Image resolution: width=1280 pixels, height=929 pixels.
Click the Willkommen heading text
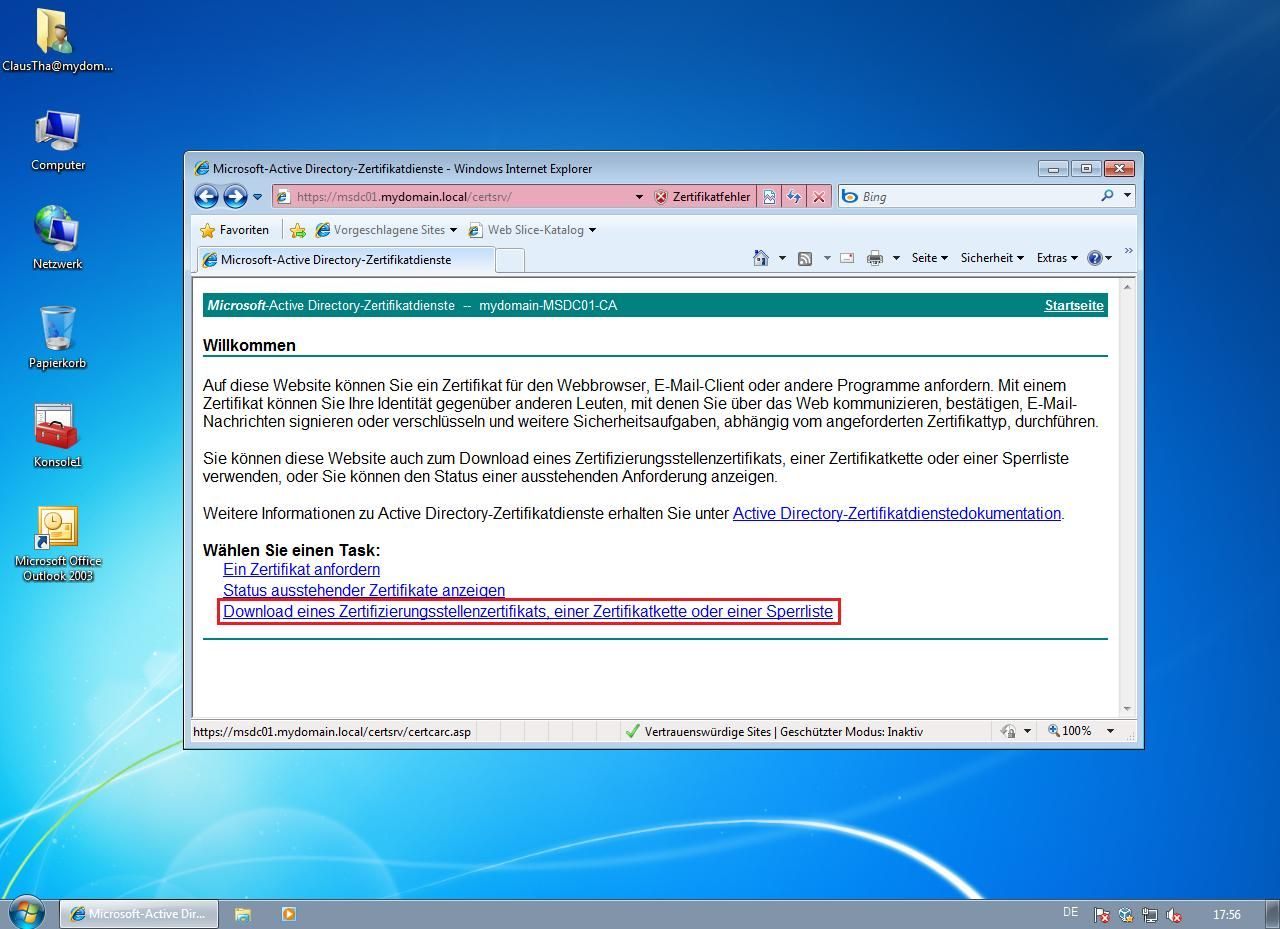pos(249,345)
